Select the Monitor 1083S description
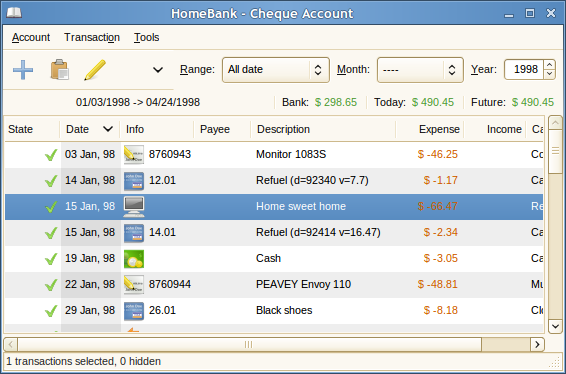 pos(291,155)
